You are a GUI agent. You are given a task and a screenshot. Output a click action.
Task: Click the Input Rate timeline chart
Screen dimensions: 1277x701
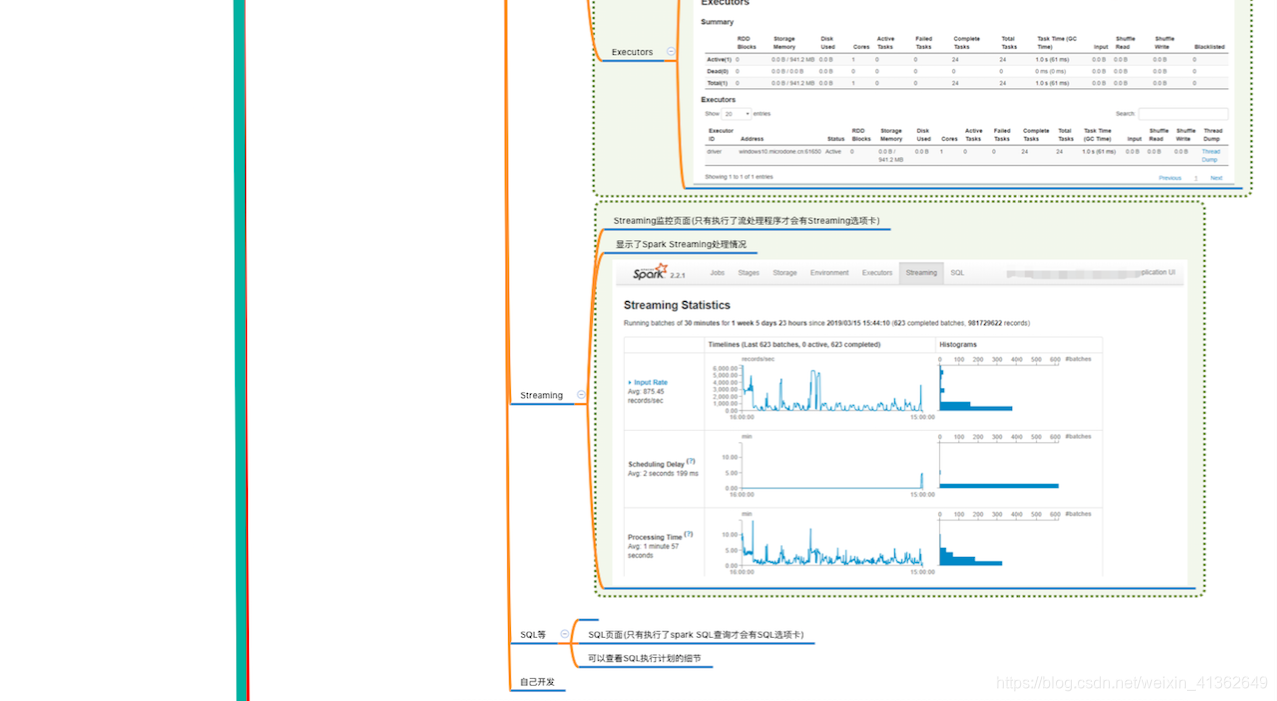pos(832,388)
